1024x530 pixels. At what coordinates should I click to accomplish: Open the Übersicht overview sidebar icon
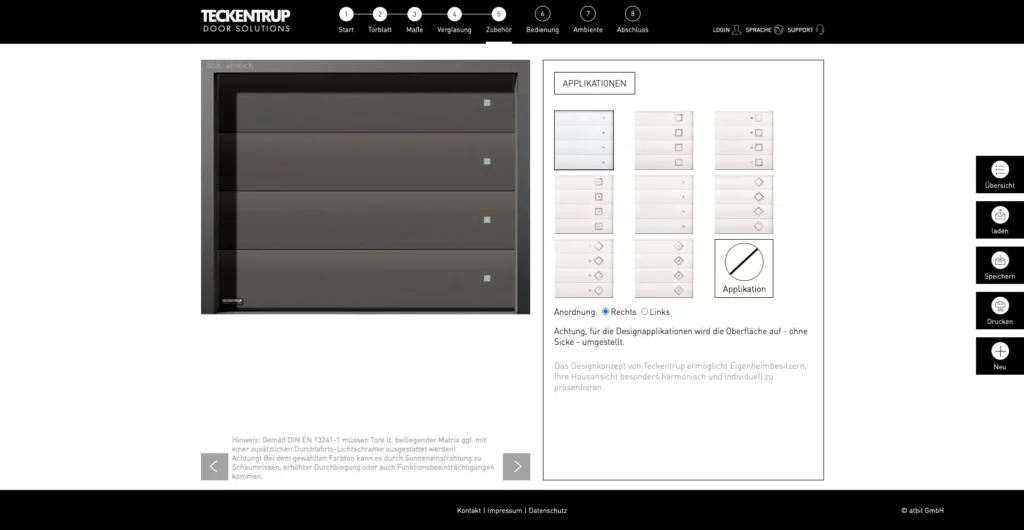click(999, 170)
